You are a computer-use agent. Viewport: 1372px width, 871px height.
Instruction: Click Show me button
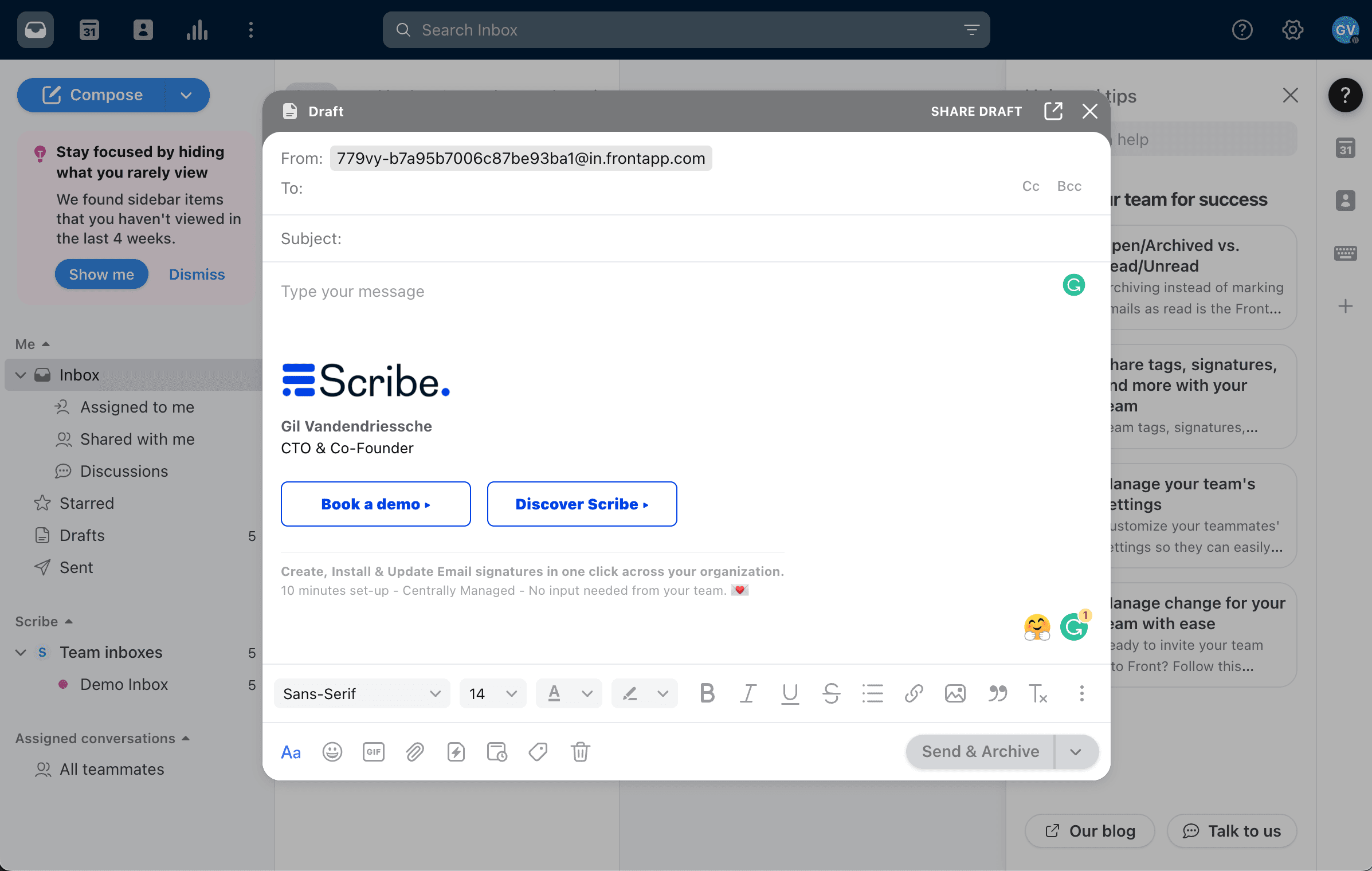(101, 274)
